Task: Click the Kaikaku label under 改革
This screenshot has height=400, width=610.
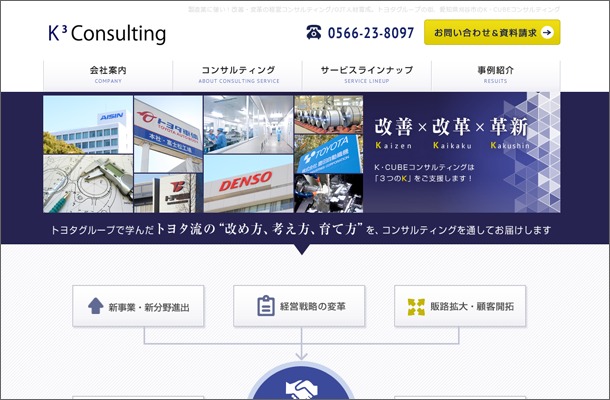Action: point(452,146)
